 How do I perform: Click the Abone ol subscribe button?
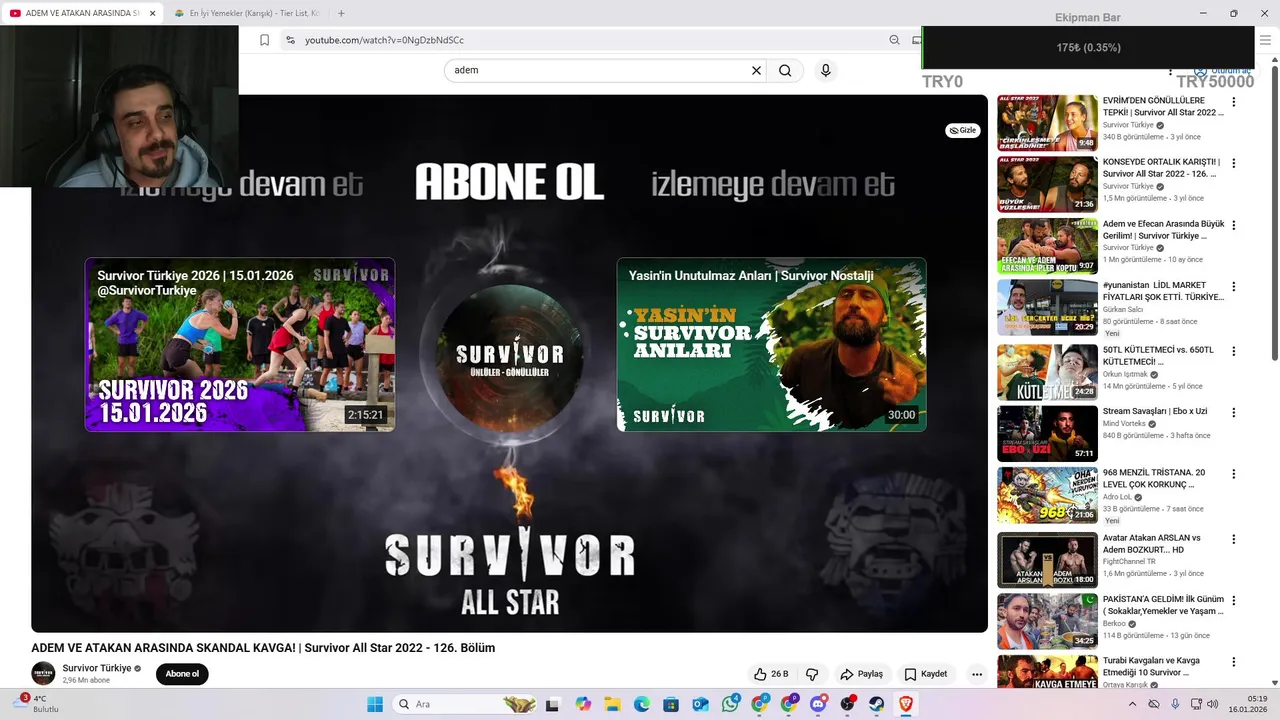click(x=182, y=674)
